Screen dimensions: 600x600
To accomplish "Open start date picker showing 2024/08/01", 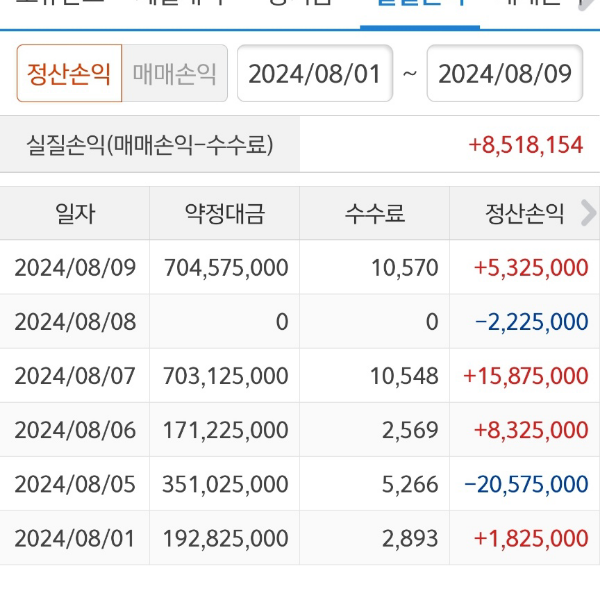I will pos(315,74).
